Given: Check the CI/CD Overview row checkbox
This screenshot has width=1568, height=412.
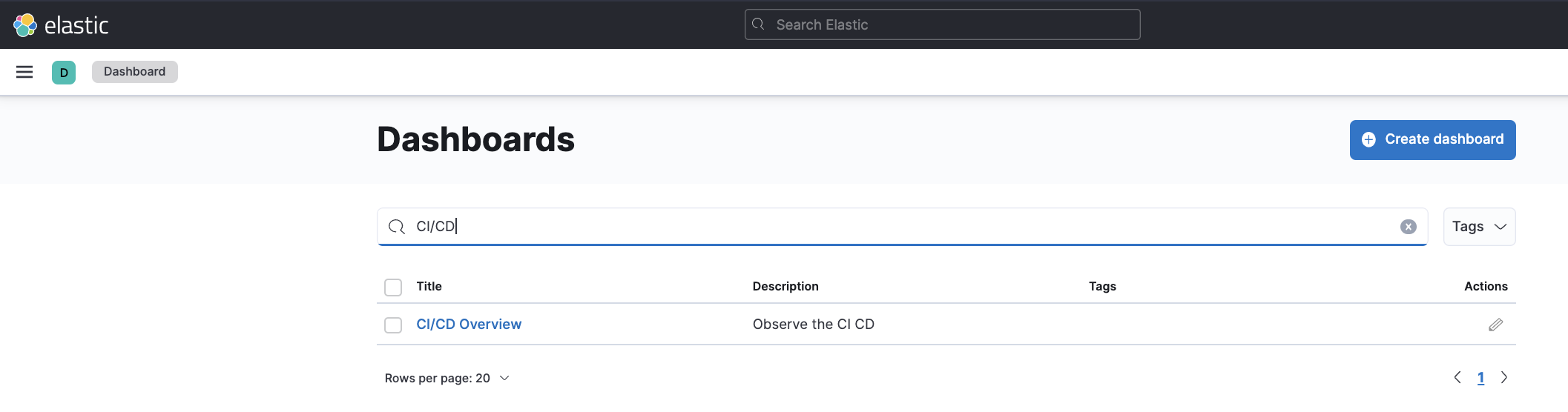Looking at the screenshot, I should click(393, 325).
